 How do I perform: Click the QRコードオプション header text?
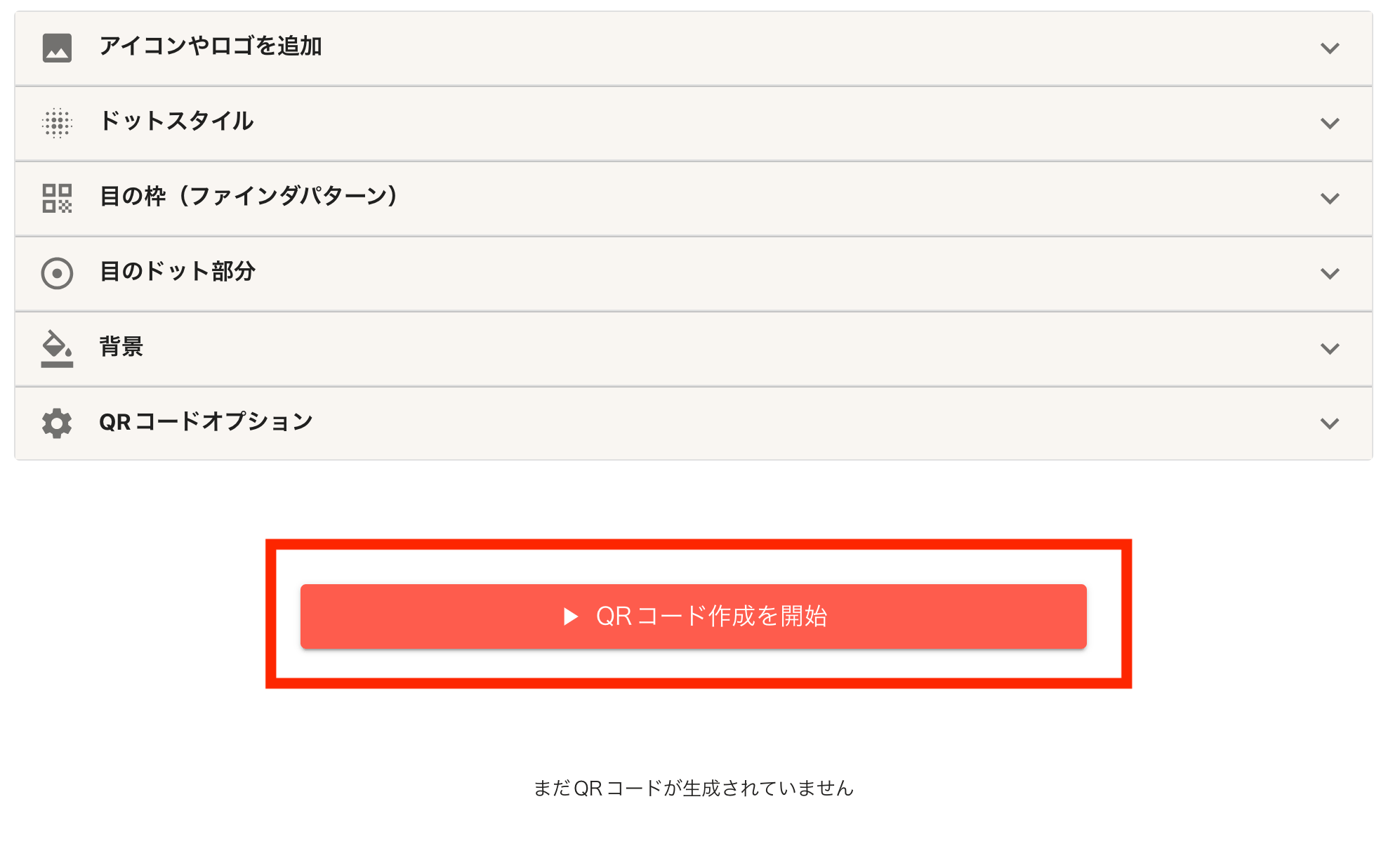(x=206, y=423)
